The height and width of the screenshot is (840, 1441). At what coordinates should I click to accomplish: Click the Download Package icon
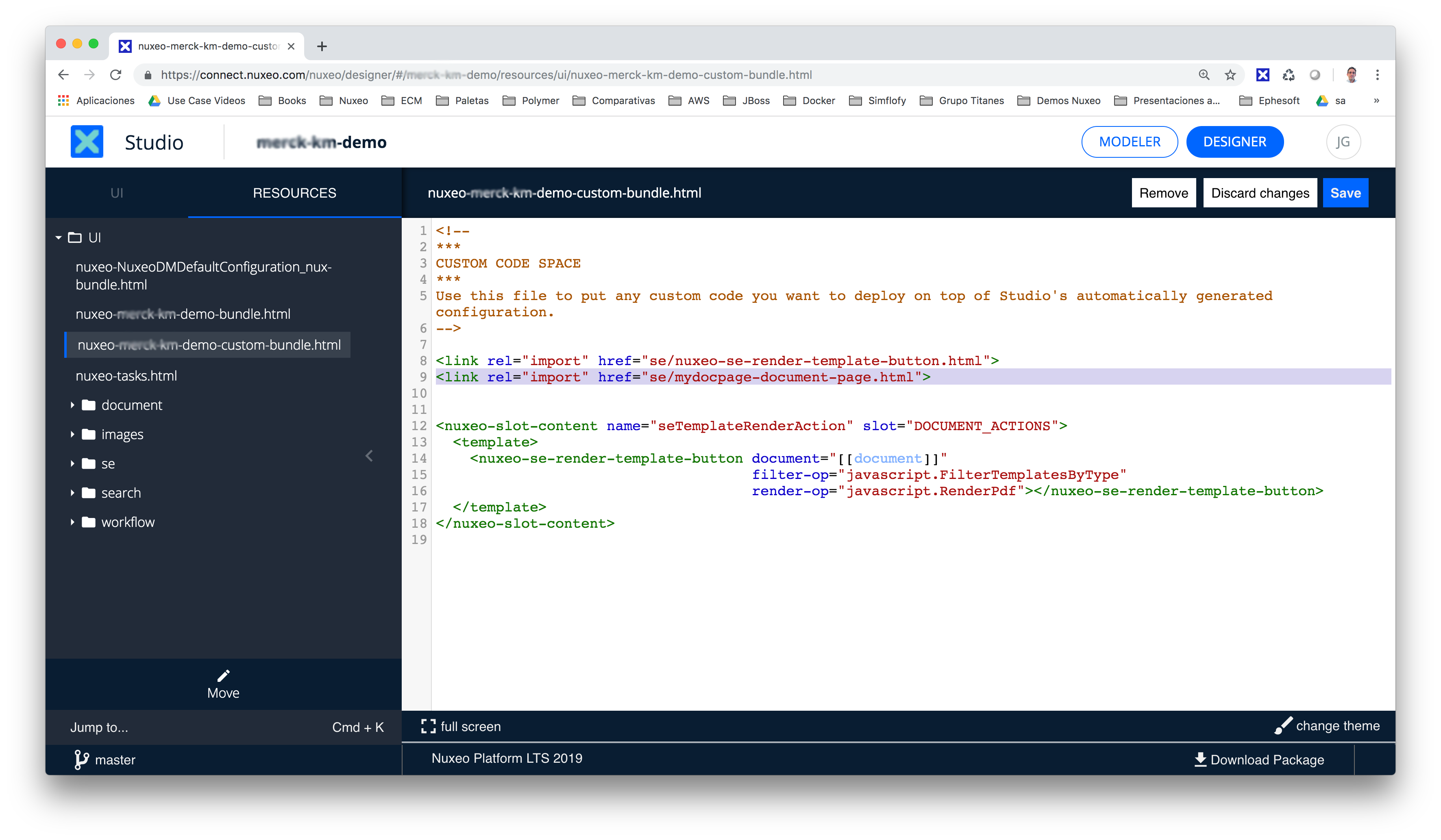coord(1200,759)
